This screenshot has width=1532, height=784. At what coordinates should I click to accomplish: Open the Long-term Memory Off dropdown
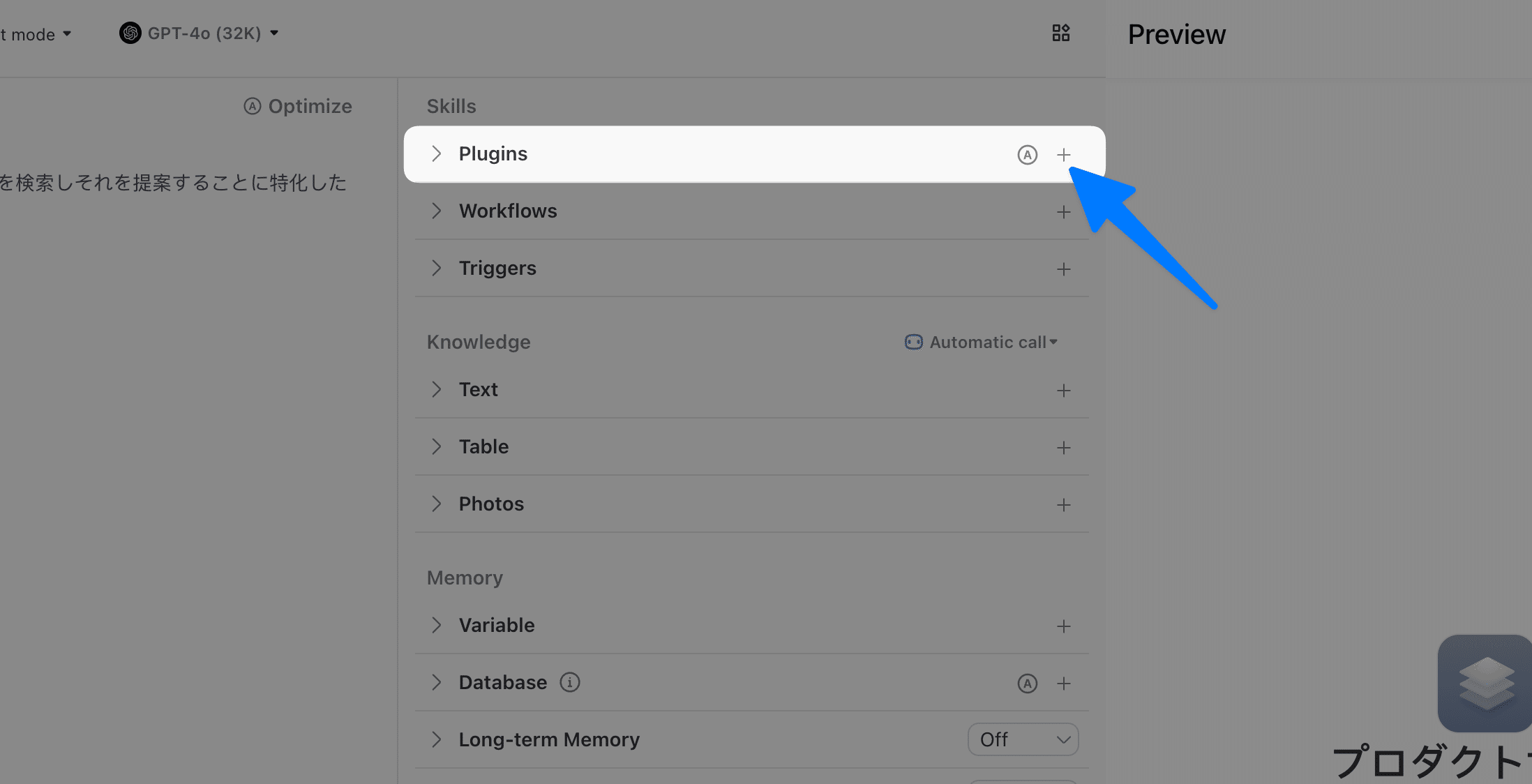pyautogui.click(x=1023, y=739)
